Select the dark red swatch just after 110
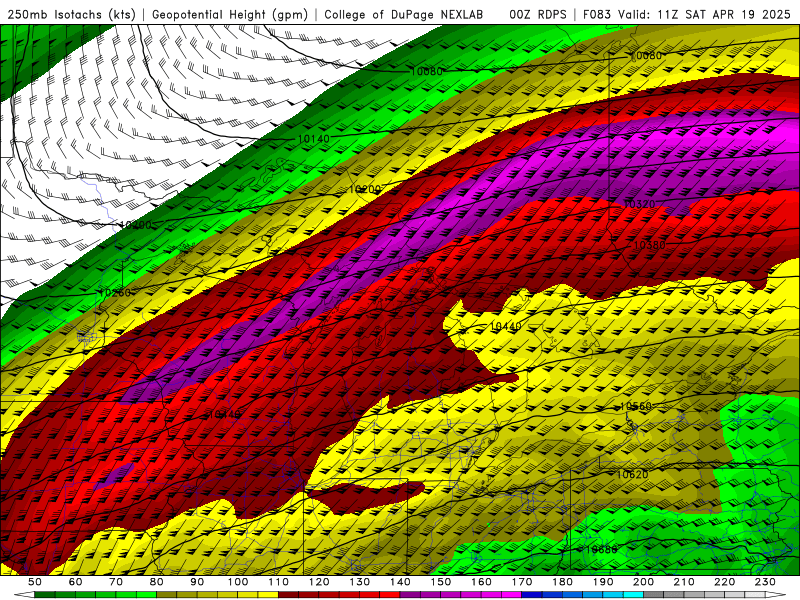 coord(288,595)
